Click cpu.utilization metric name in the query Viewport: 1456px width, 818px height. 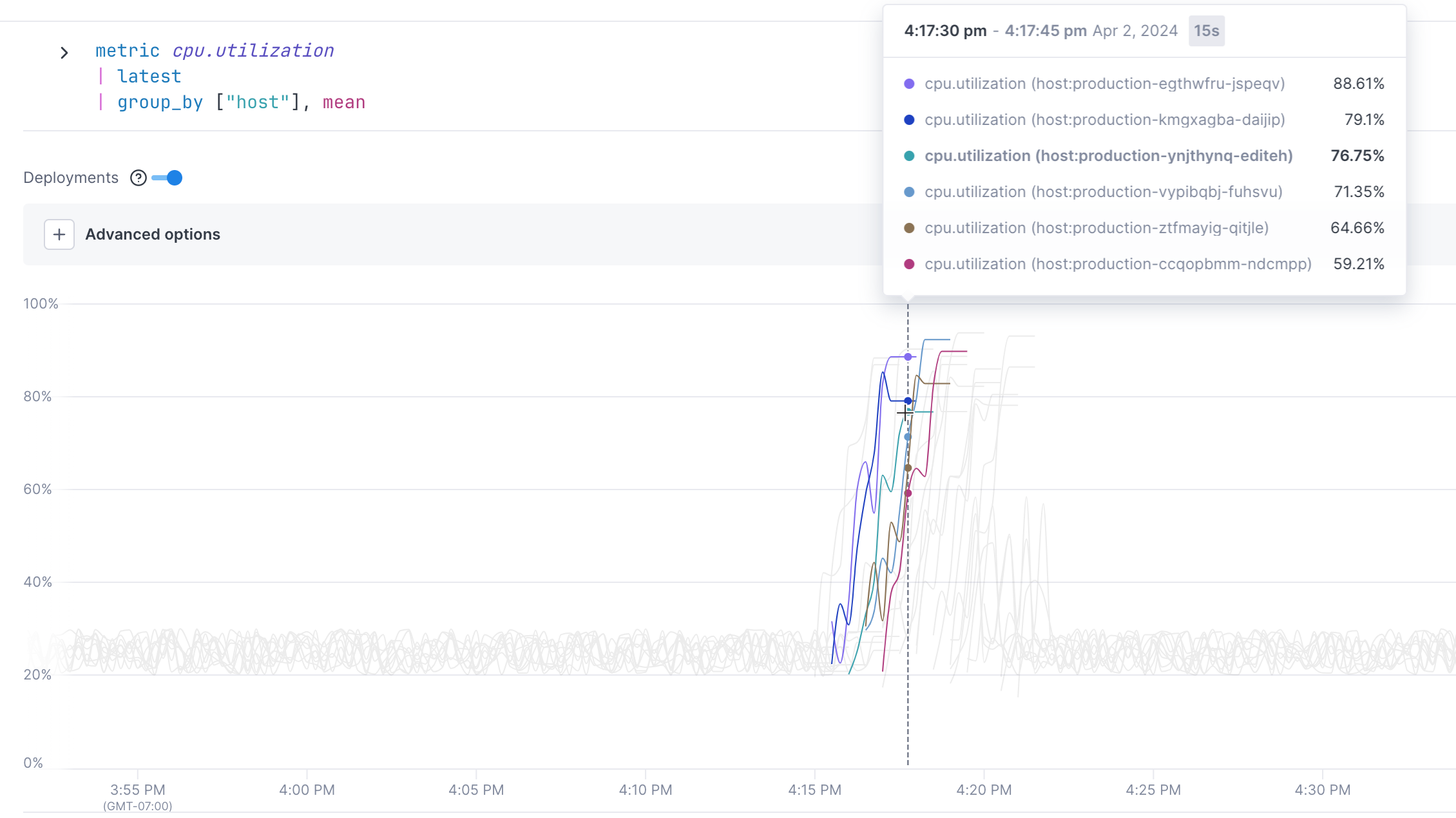tap(253, 50)
